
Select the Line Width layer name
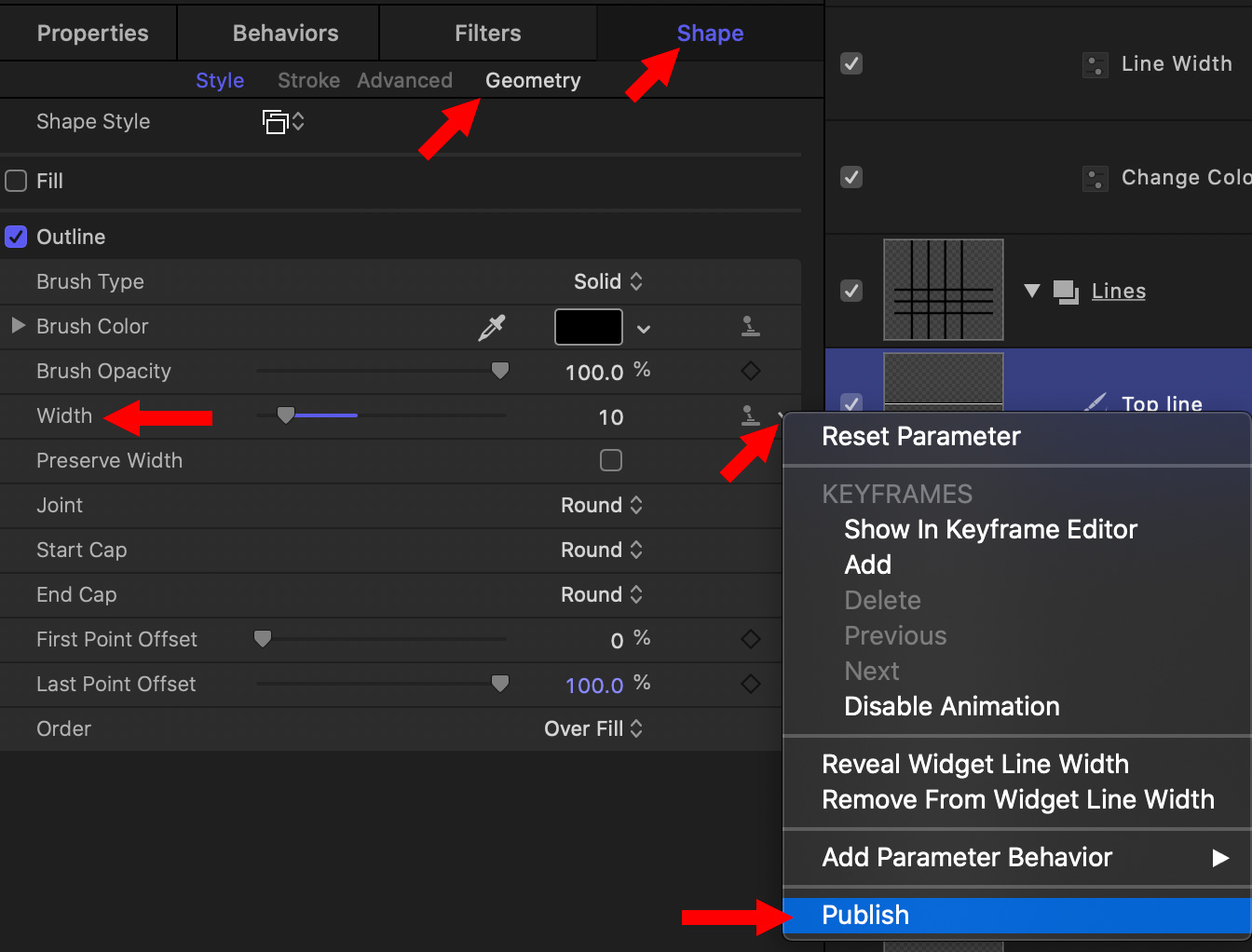click(x=1177, y=64)
